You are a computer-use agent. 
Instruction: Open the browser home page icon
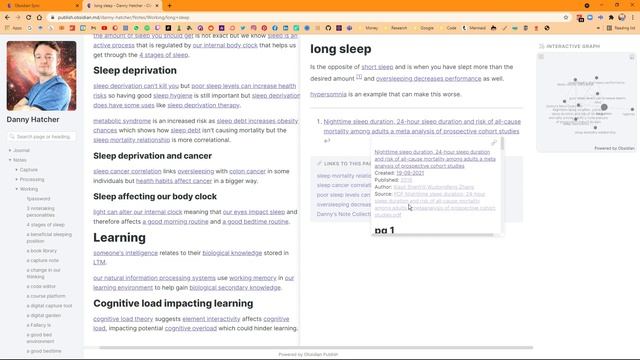point(39,18)
